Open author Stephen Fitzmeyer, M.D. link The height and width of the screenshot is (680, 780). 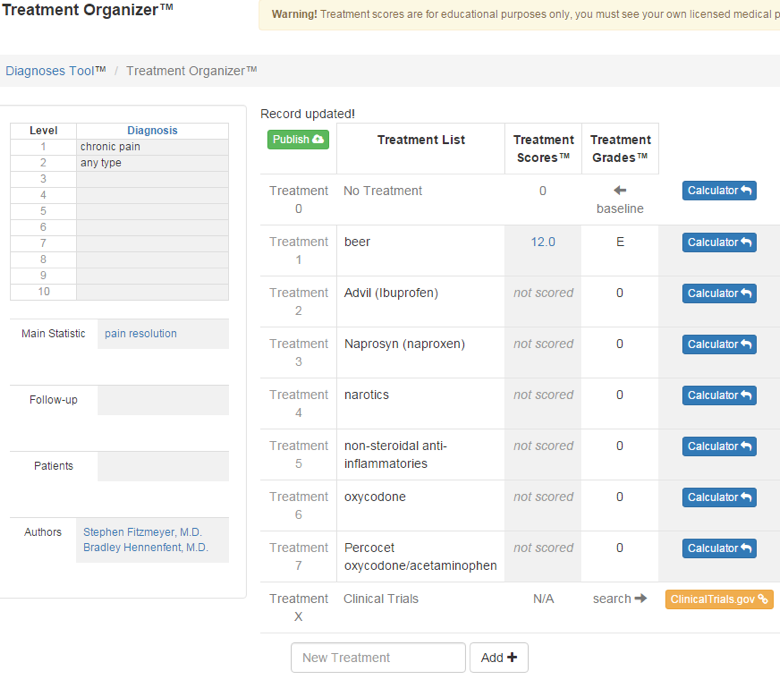coord(142,532)
